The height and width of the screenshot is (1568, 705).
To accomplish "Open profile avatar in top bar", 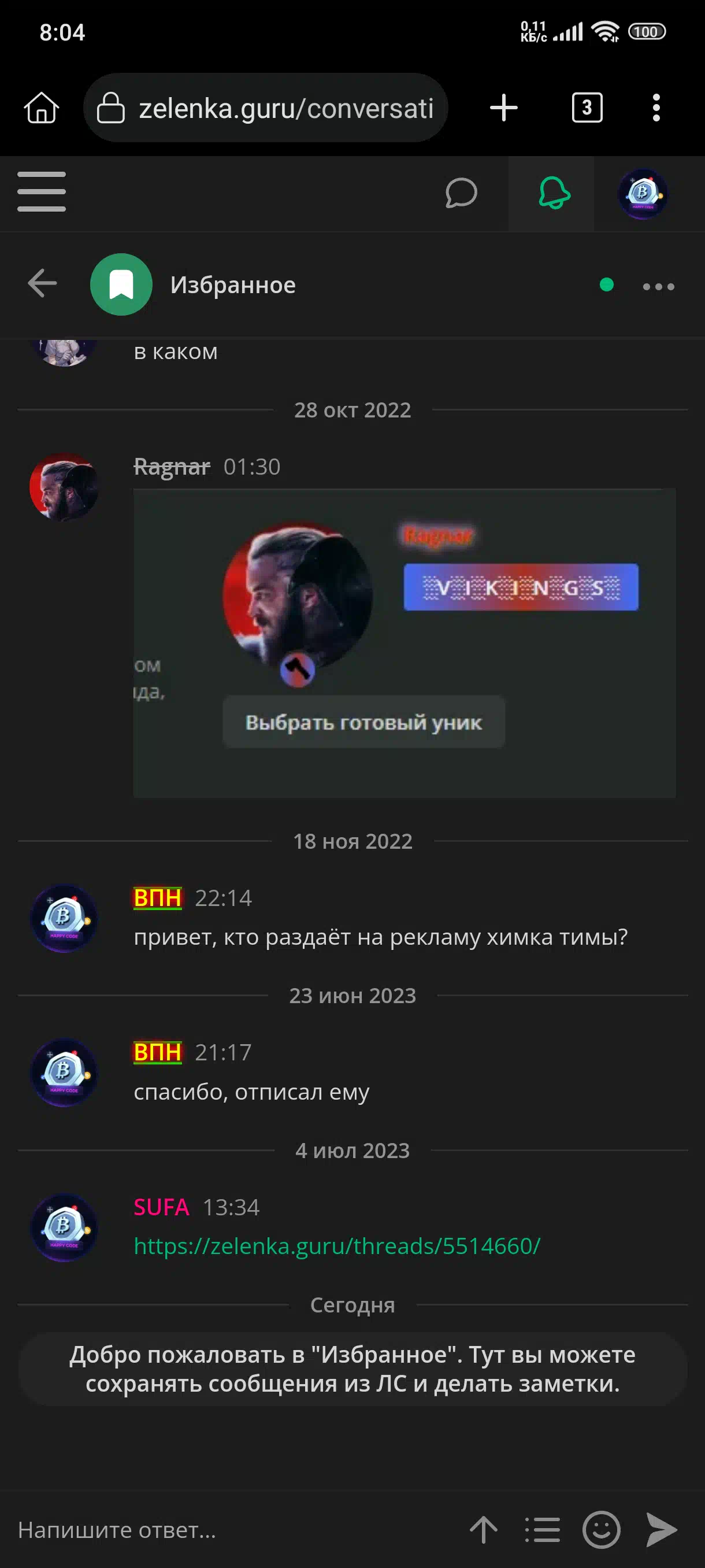I will coord(643,194).
